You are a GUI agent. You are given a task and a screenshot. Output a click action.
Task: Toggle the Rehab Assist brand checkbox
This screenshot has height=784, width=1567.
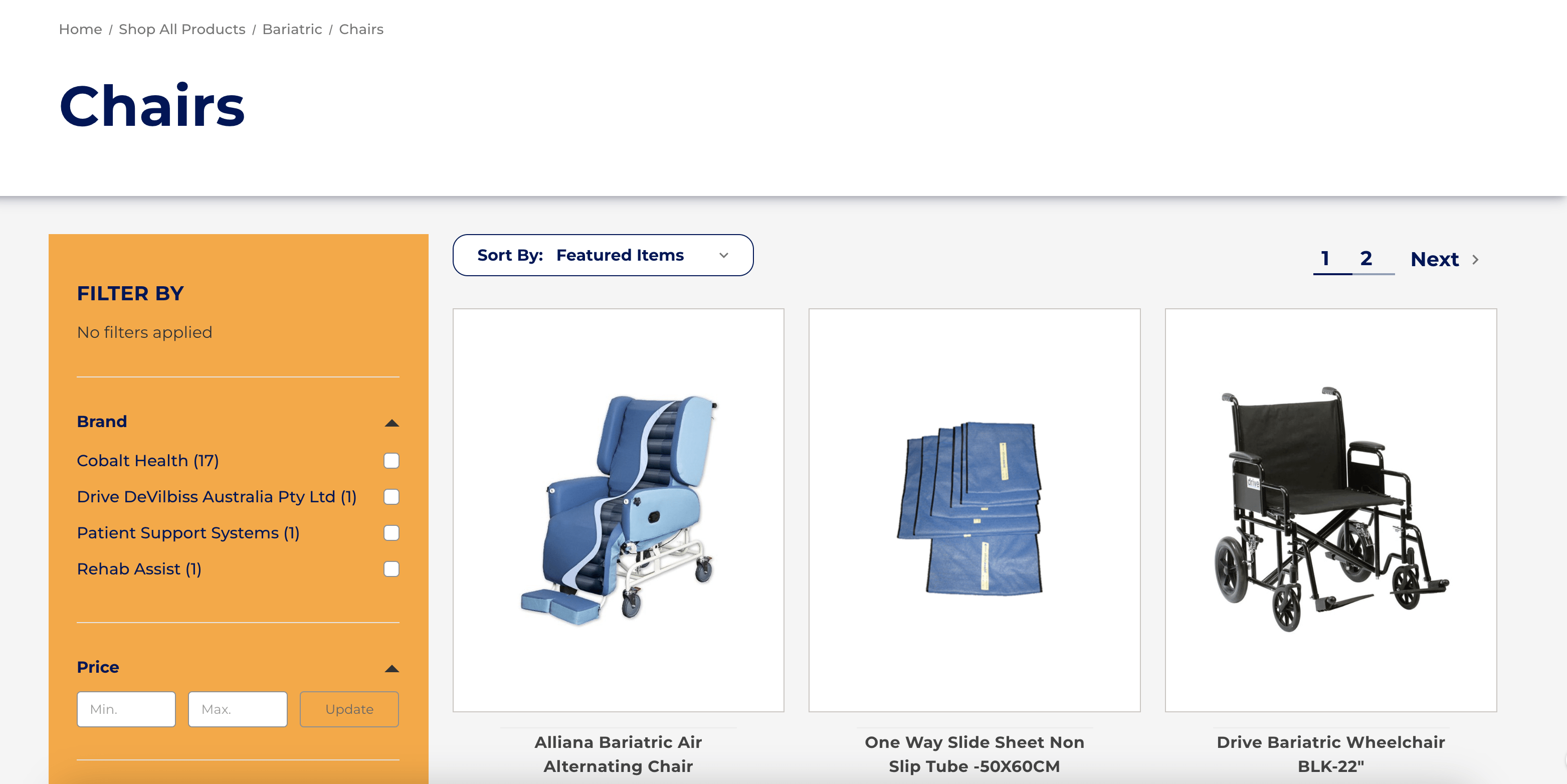392,568
